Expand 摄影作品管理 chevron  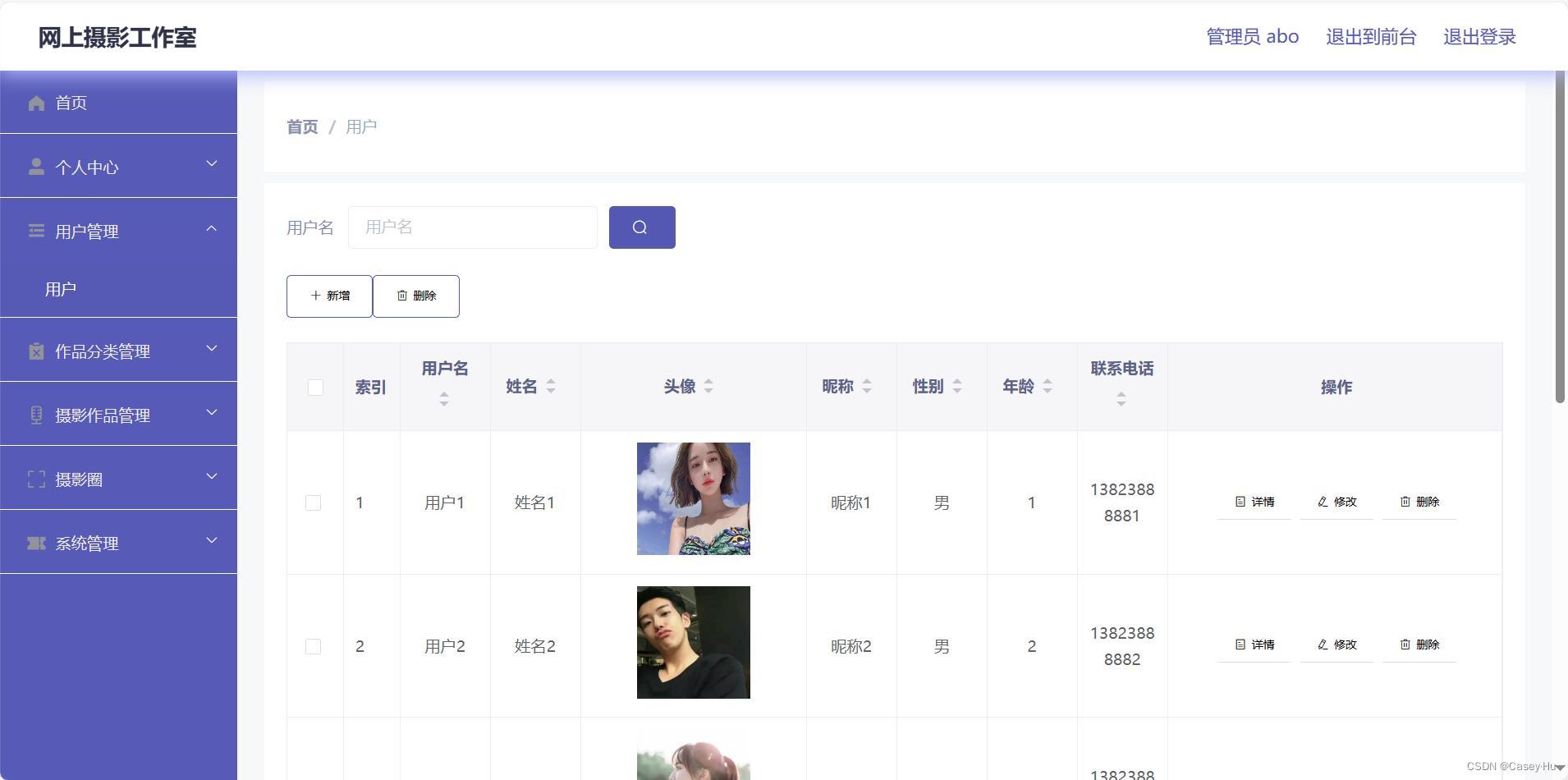tap(212, 412)
